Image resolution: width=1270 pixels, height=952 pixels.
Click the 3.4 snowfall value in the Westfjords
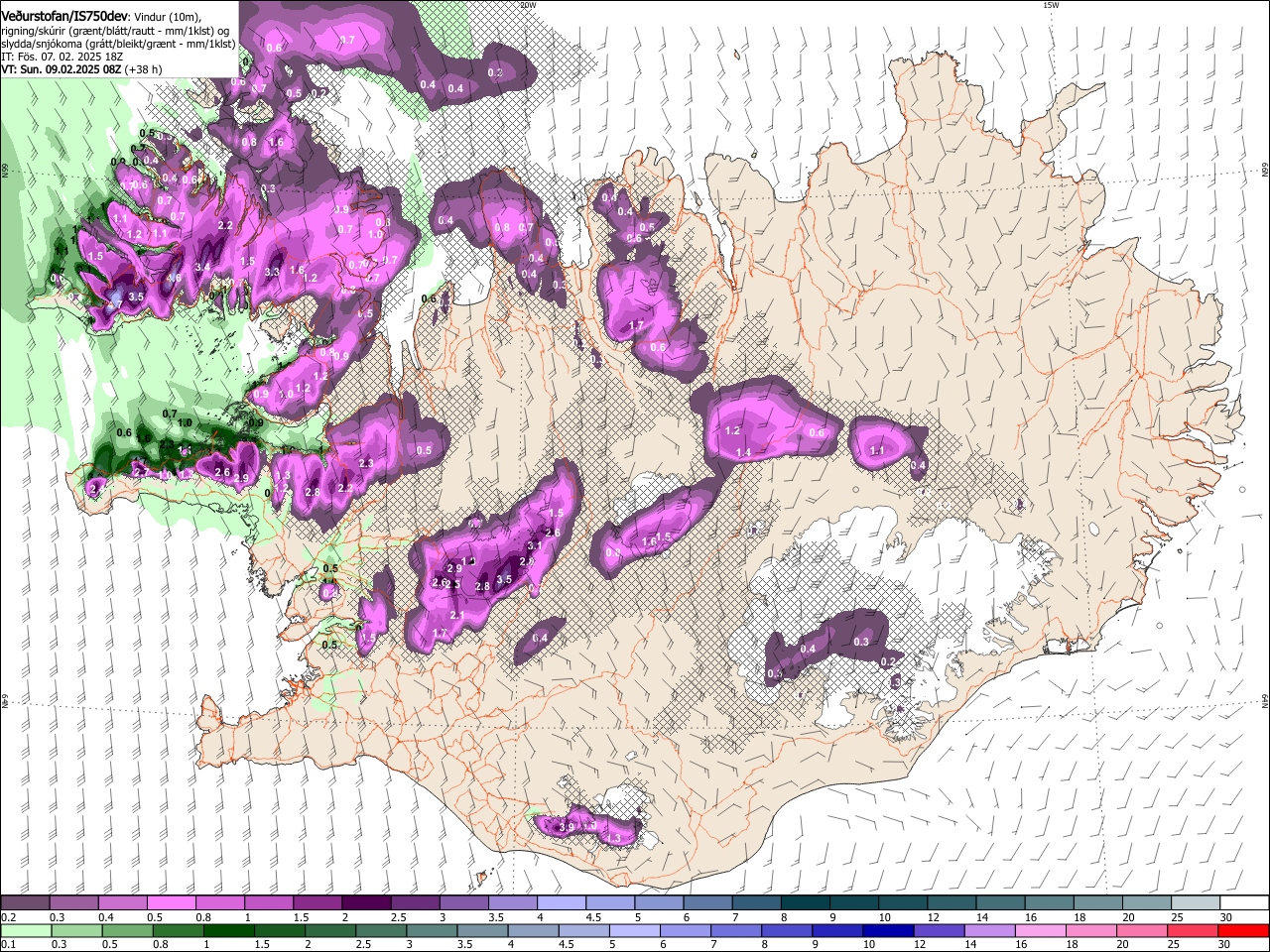point(202,267)
